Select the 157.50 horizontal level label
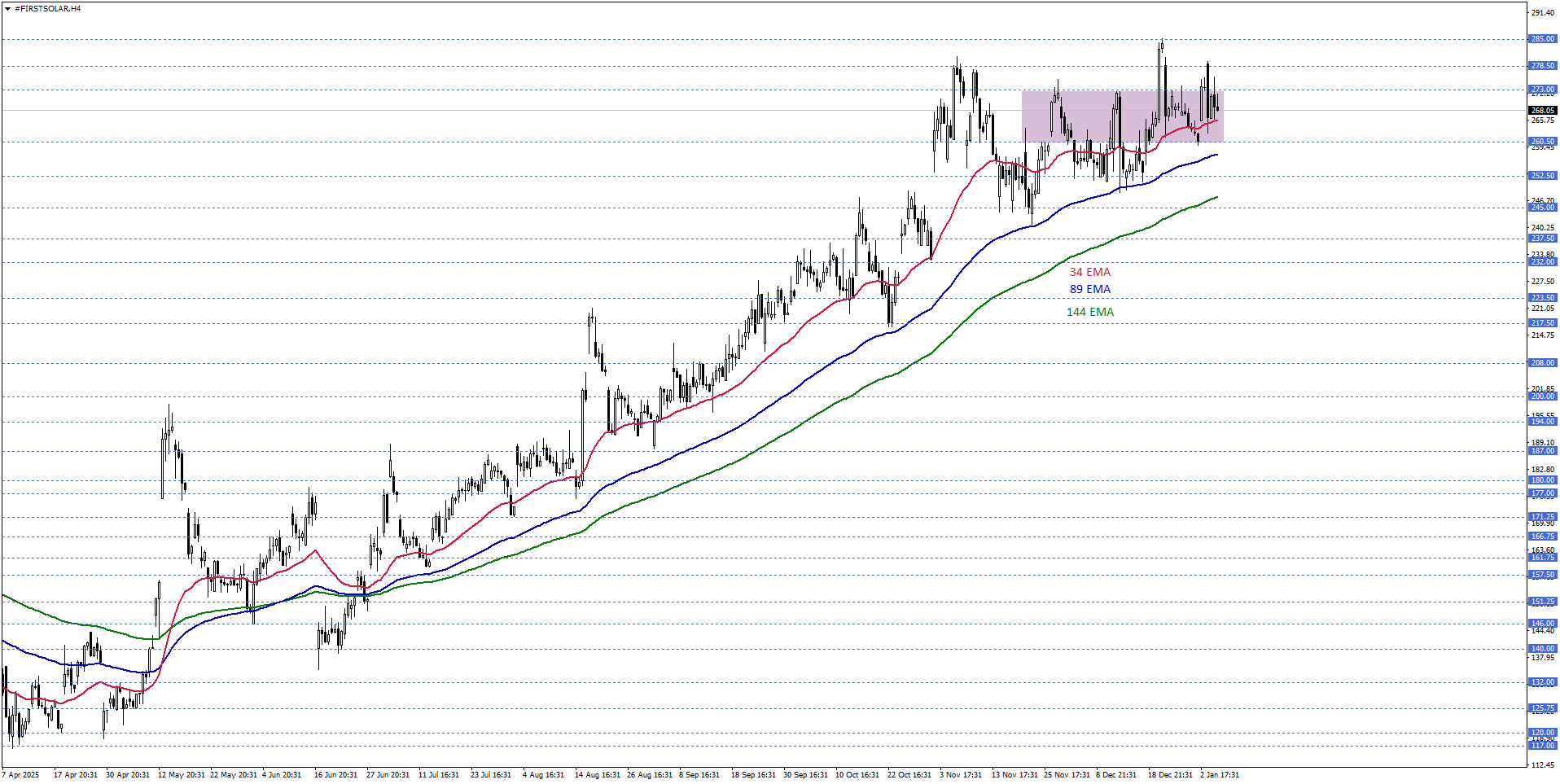Screen dimensions: 1560x784 click(1543, 575)
